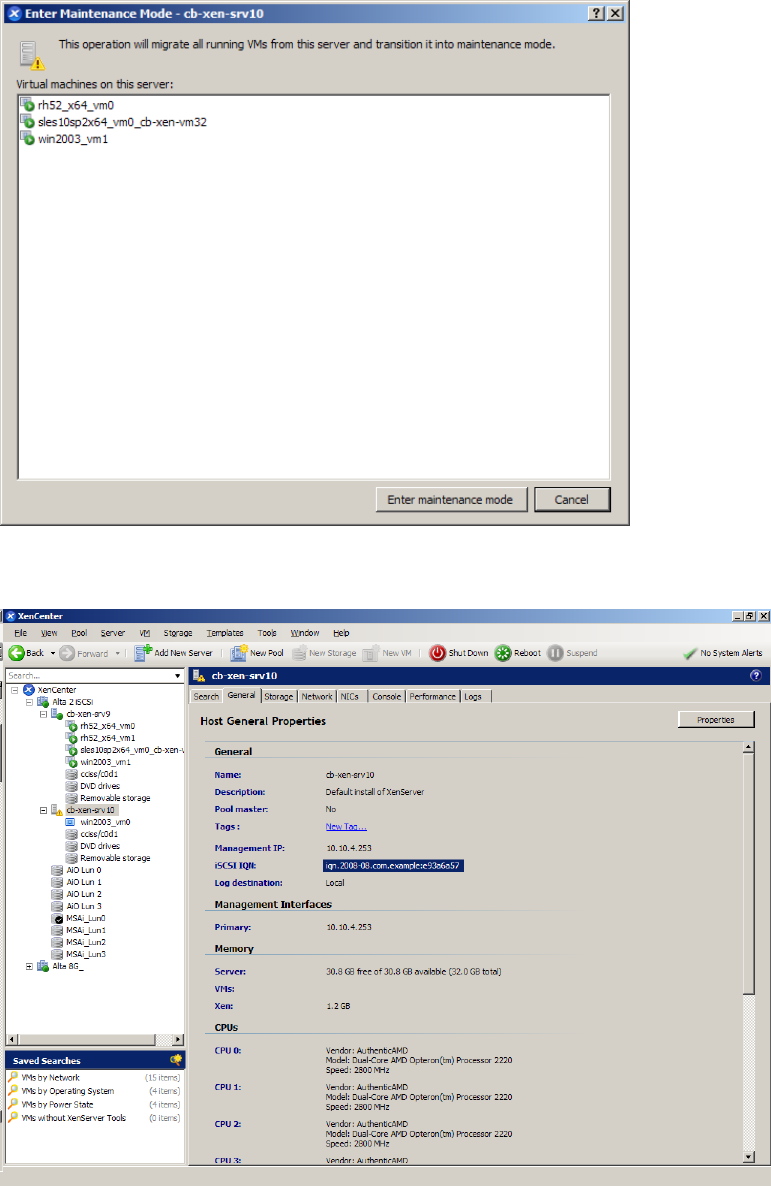Open the VMs by Power State search

pyautogui.click(x=57, y=1104)
